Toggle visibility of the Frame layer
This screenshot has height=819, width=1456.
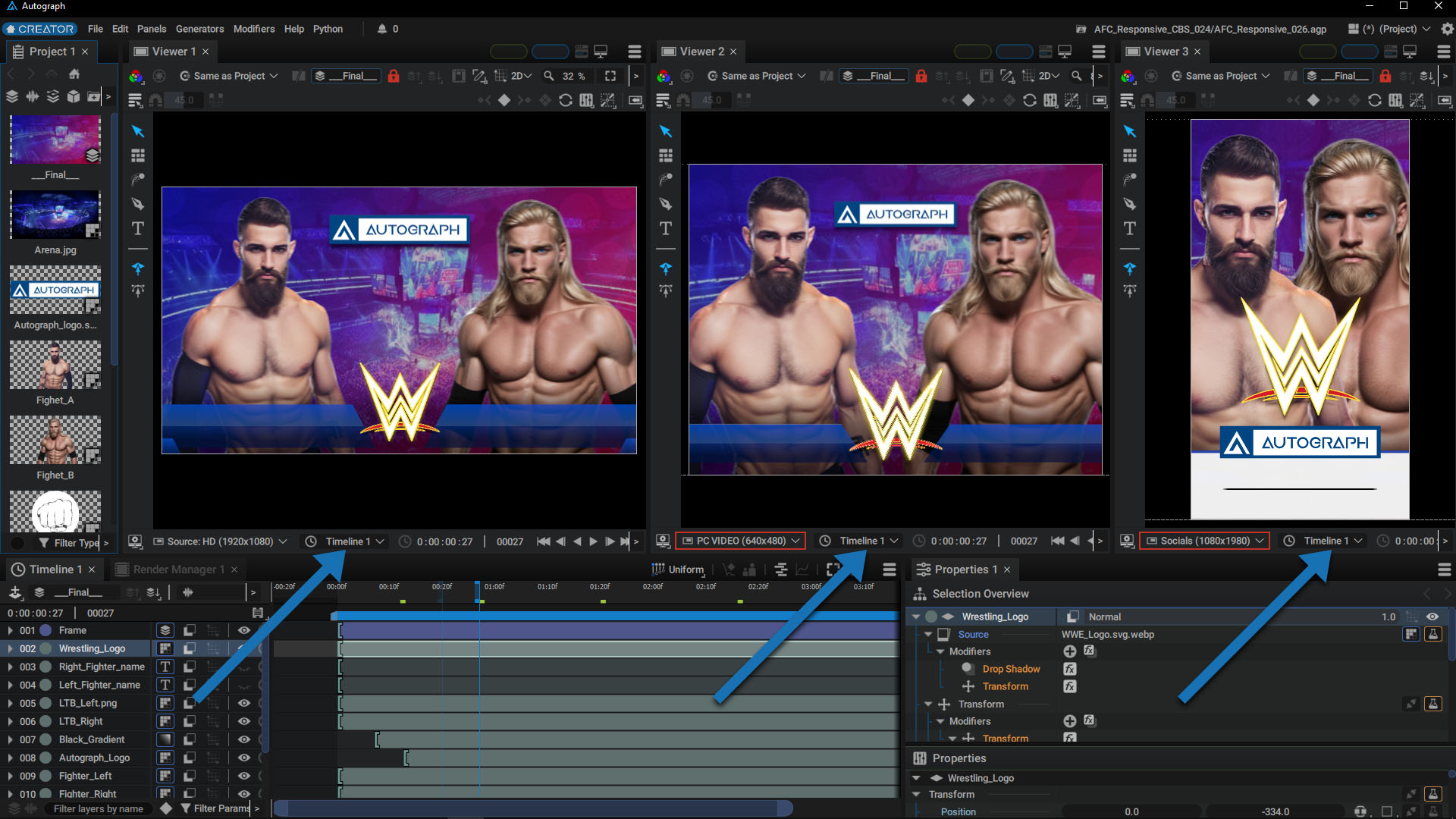coord(244,630)
